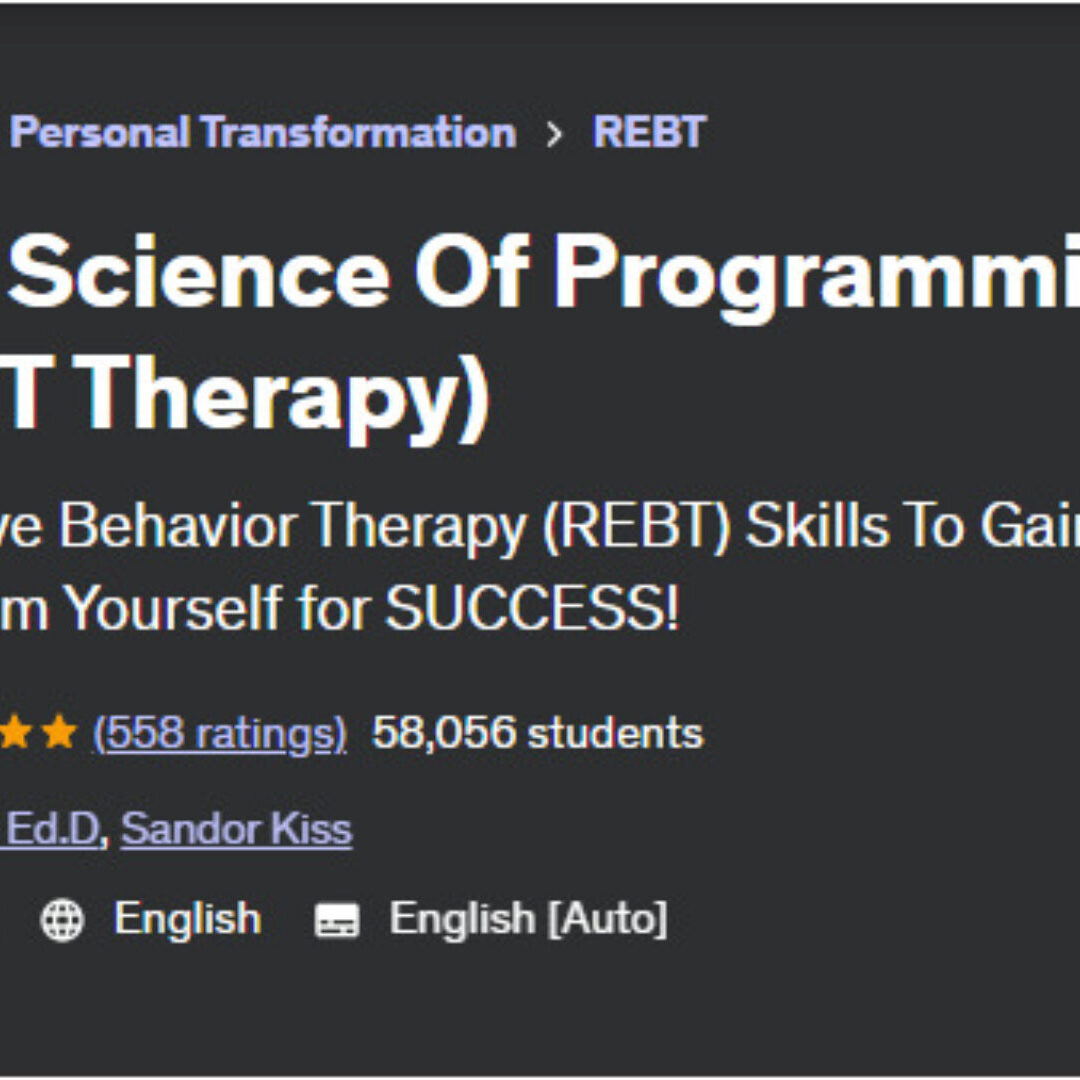The height and width of the screenshot is (1080, 1080).
Task: Click the breadcrumb chevron separator arrow
Action: coord(555,134)
